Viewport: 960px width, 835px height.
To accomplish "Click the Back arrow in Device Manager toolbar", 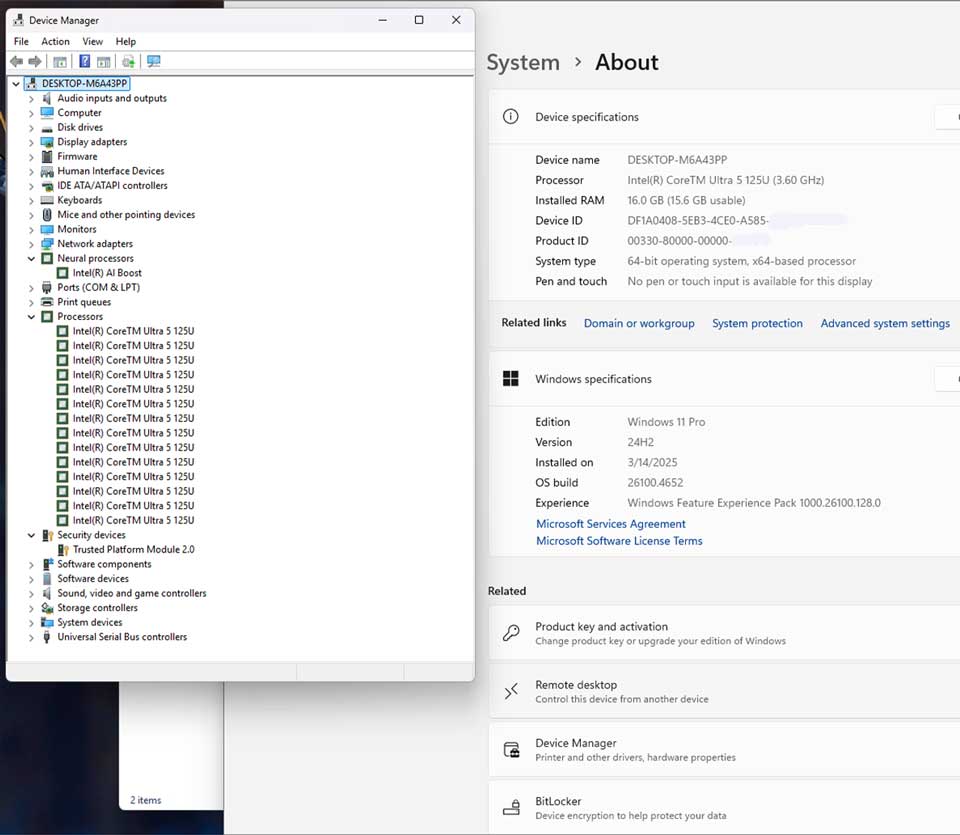I will [16, 61].
